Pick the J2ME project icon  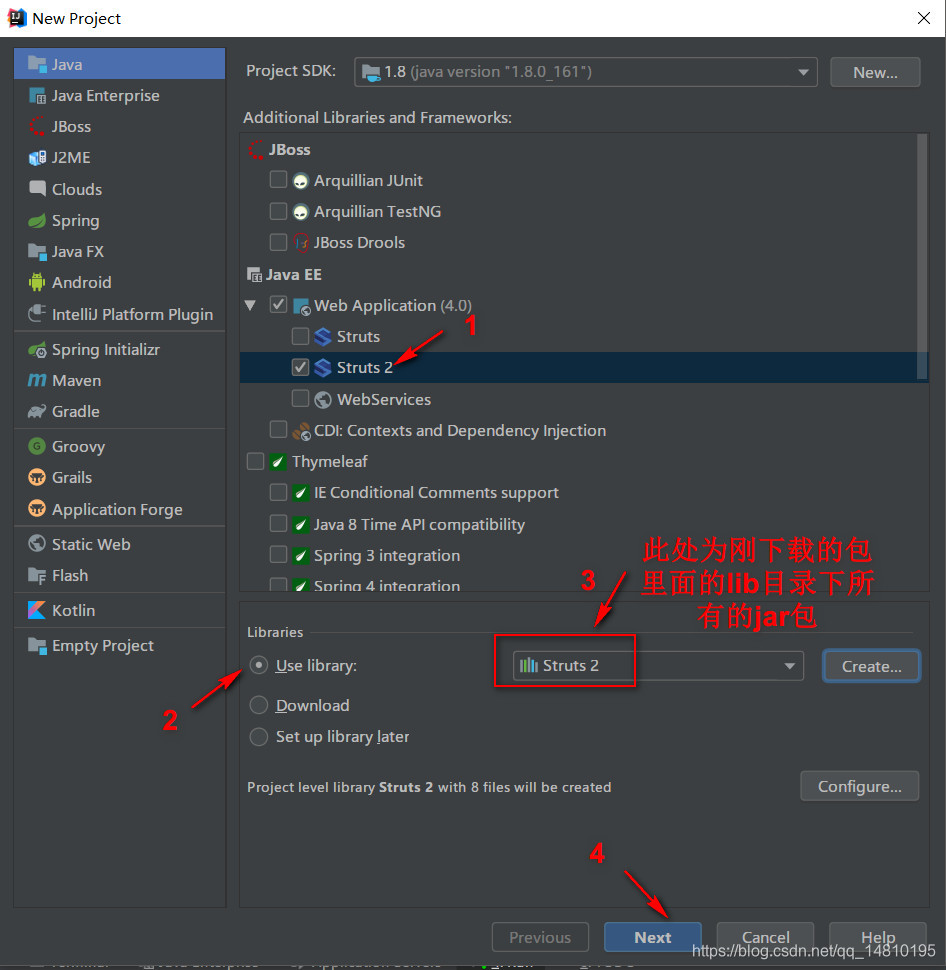37,158
